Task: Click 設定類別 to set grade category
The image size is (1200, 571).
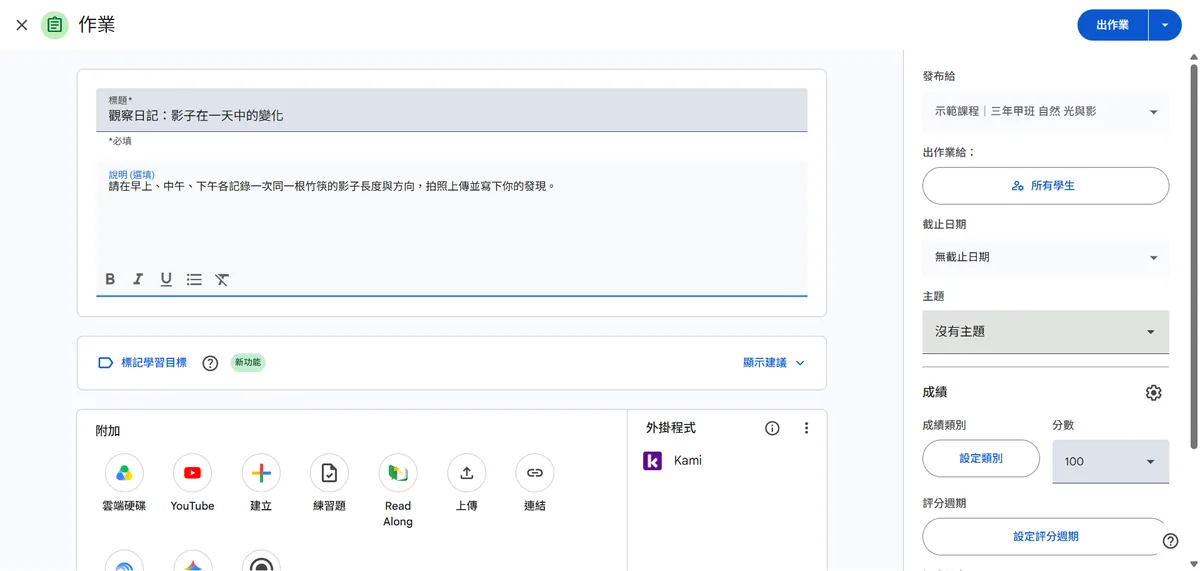Action: (x=981, y=458)
